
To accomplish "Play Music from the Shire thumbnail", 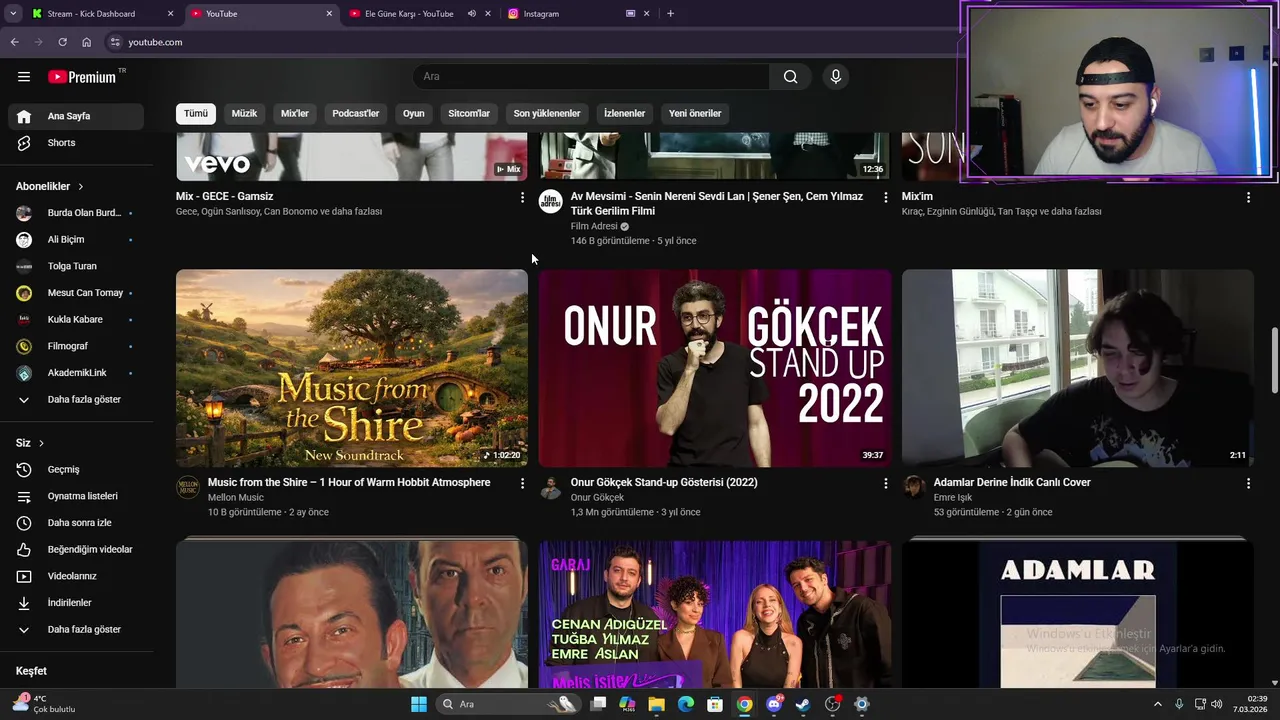I will pos(352,368).
